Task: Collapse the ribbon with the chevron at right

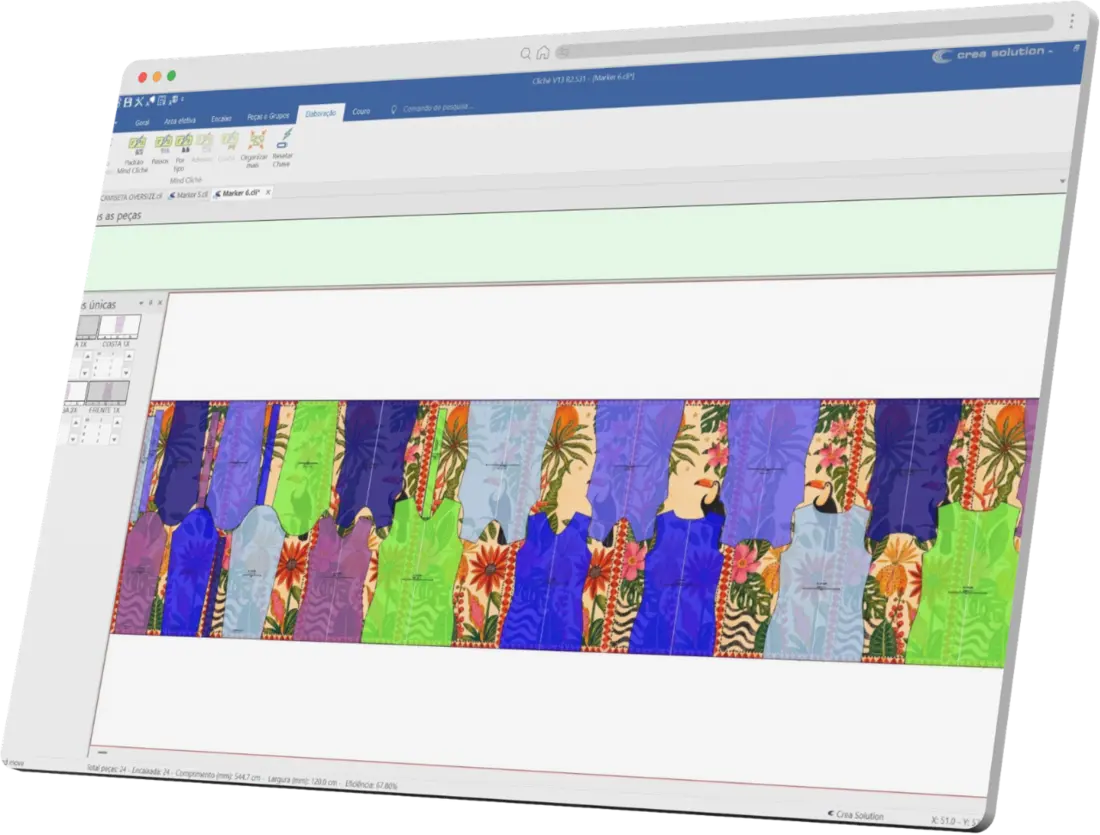Action: tap(1062, 181)
